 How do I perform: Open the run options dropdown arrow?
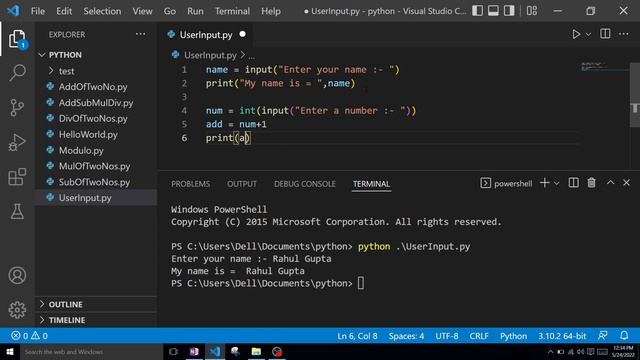[x=588, y=35]
